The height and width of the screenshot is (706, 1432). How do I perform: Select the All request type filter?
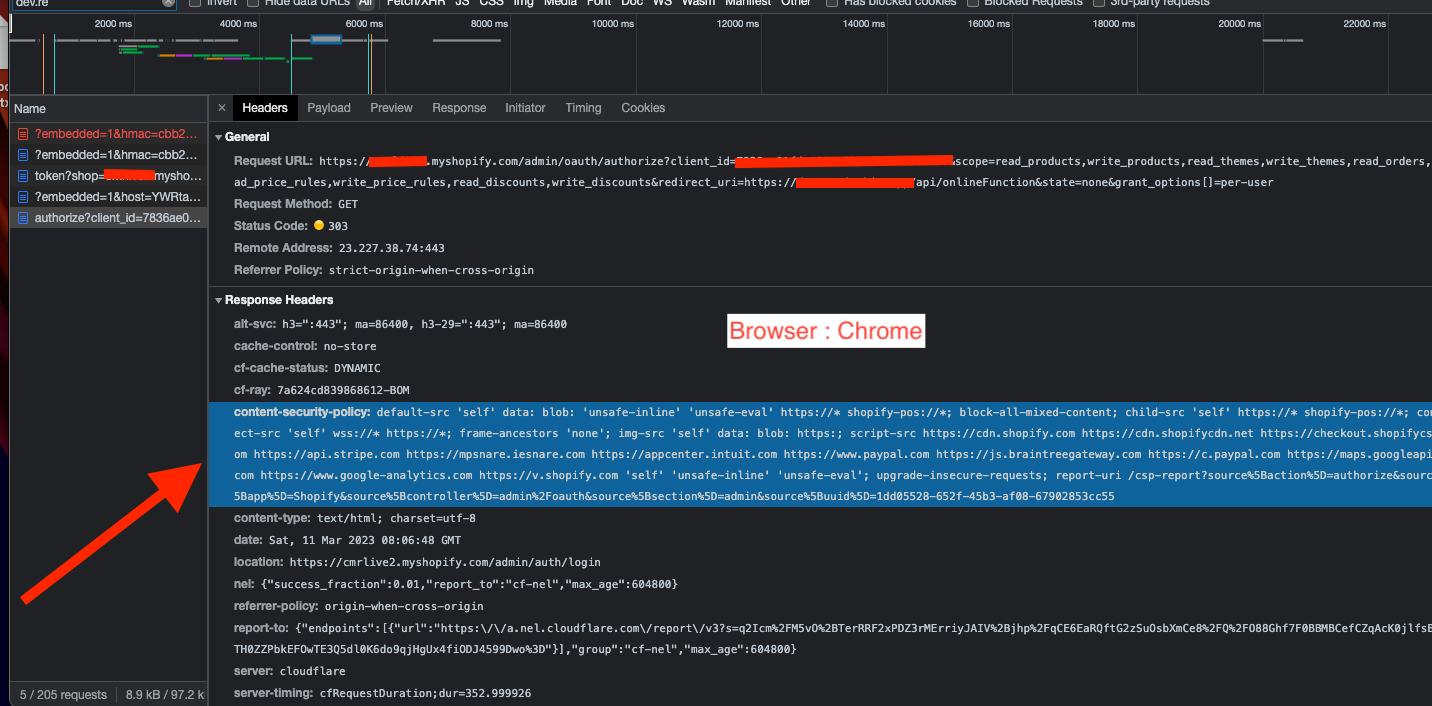[366, 3]
